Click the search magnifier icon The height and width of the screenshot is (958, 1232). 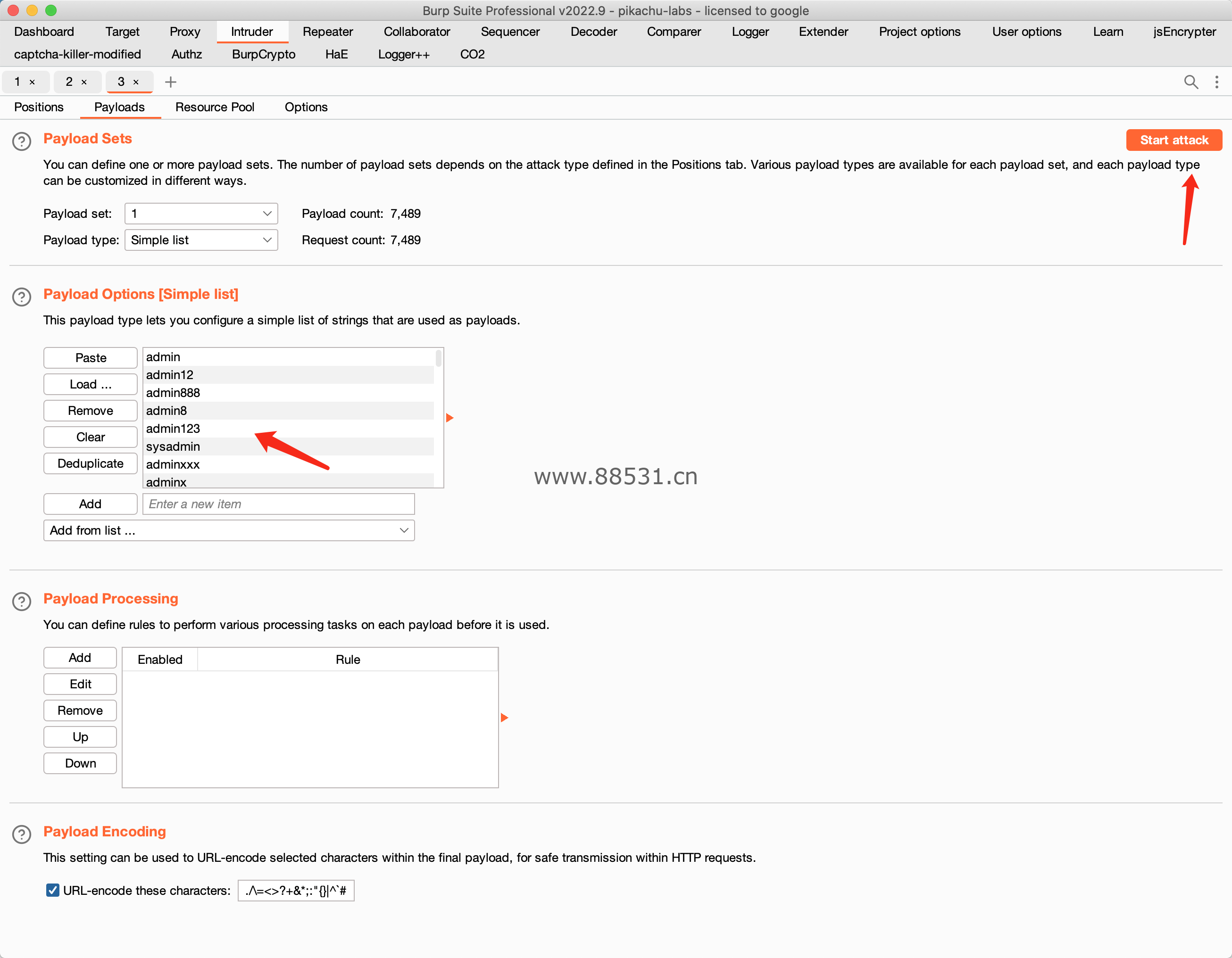click(1191, 82)
